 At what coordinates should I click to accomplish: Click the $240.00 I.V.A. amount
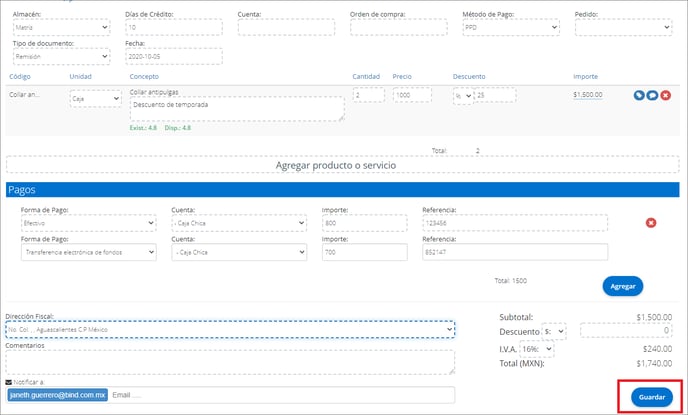[657, 349]
